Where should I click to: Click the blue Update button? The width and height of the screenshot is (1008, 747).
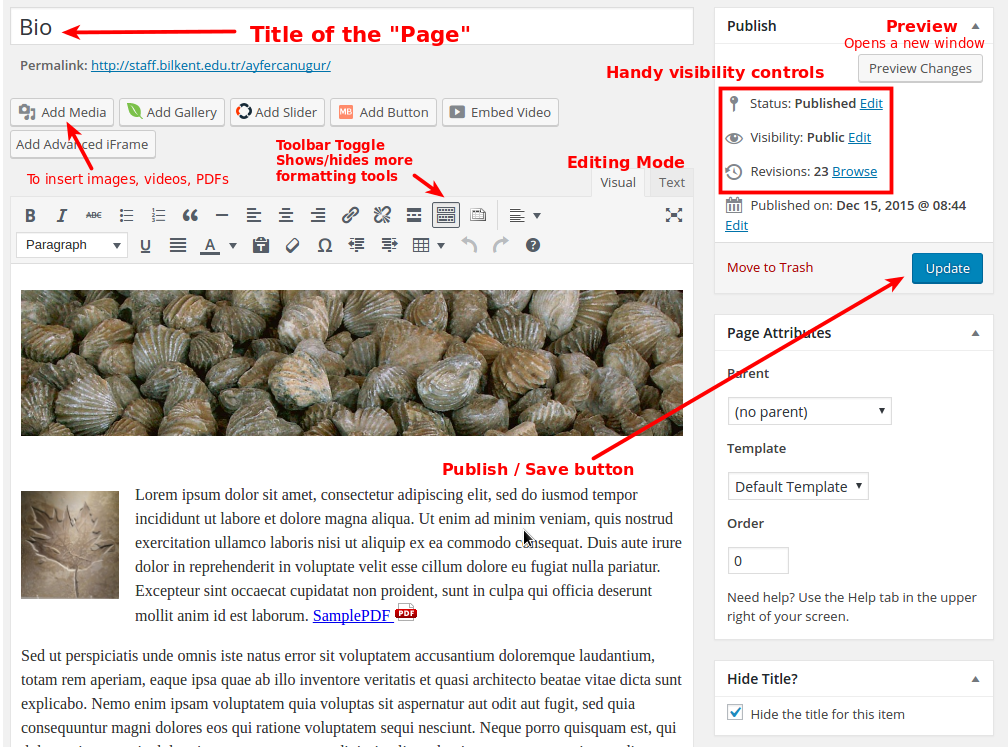(947, 268)
